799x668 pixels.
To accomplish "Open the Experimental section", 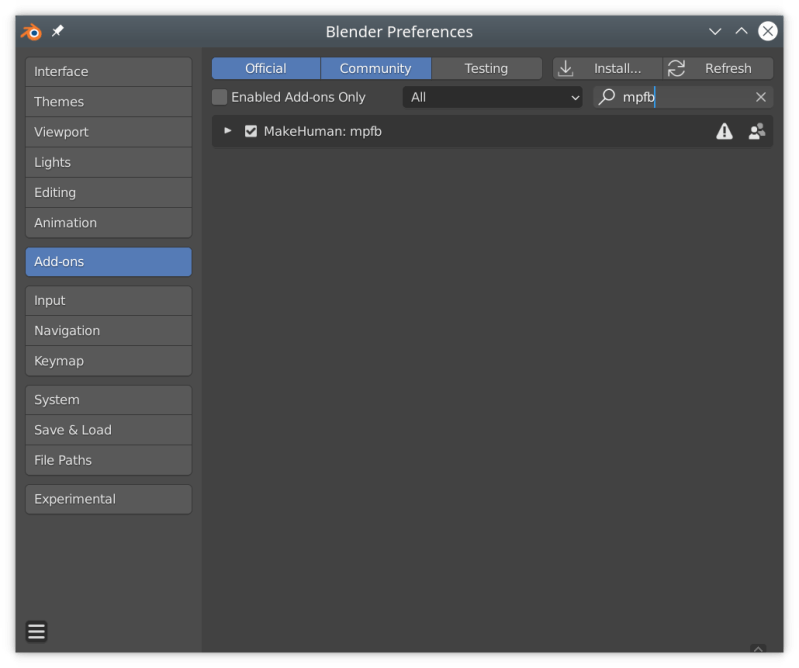I will (109, 499).
